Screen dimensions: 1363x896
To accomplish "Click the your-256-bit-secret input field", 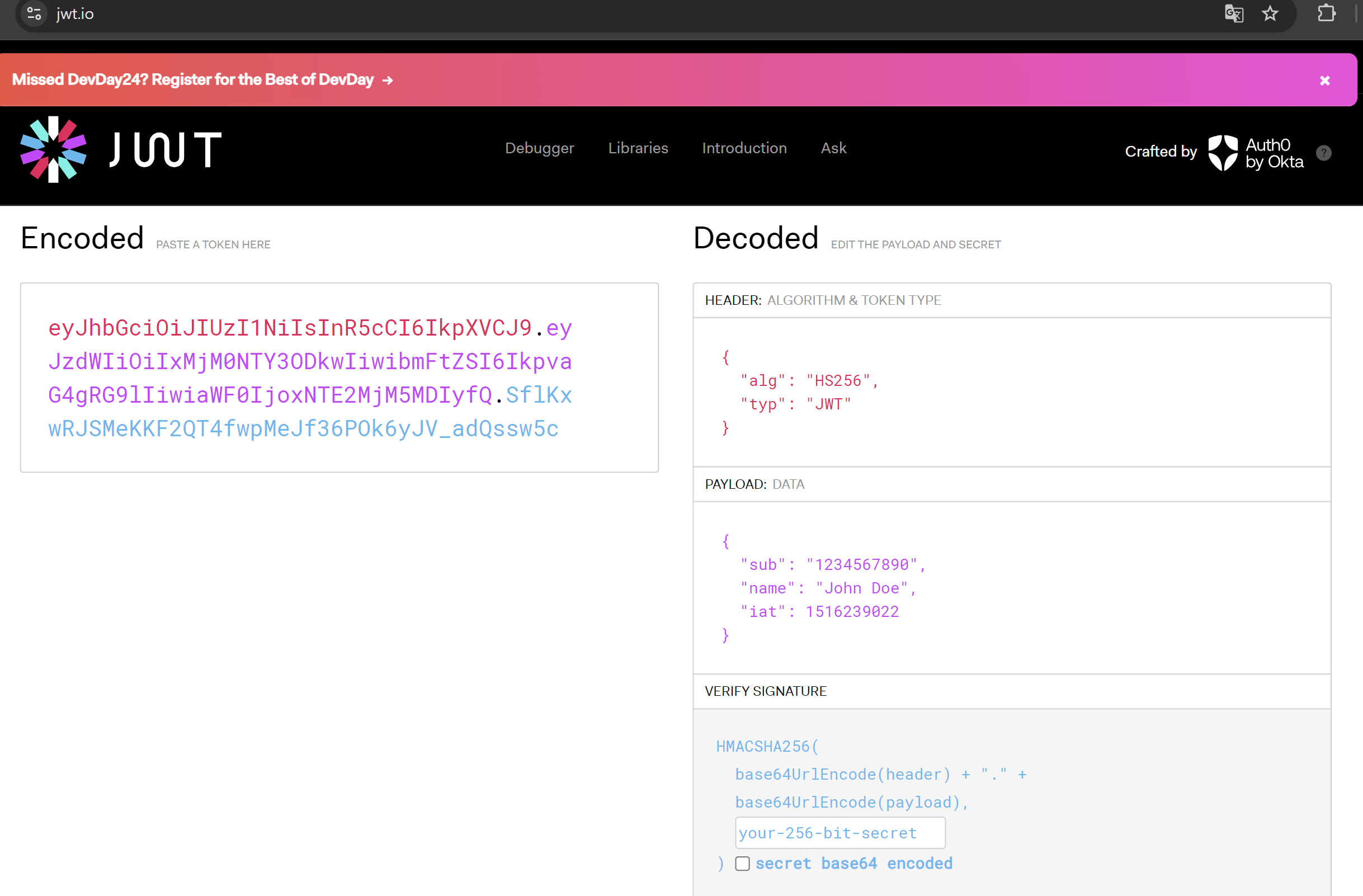I will 840,833.
